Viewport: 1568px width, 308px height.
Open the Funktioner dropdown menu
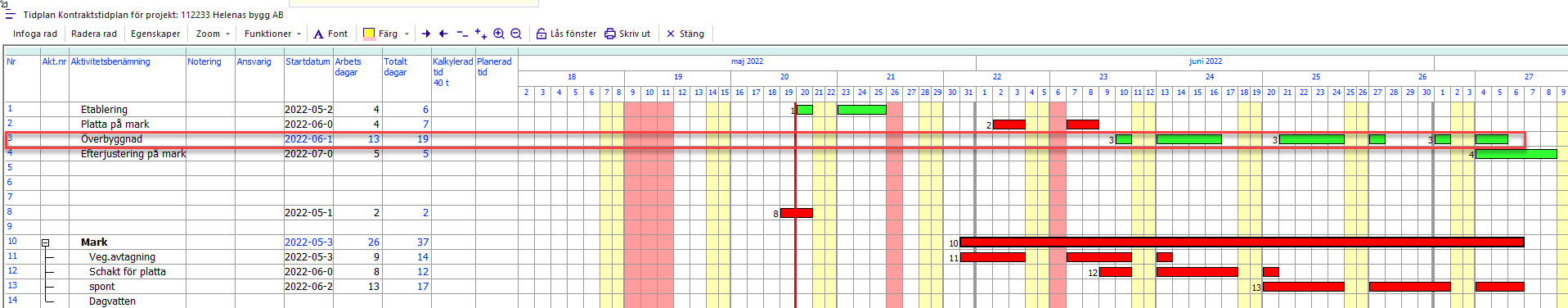point(273,34)
